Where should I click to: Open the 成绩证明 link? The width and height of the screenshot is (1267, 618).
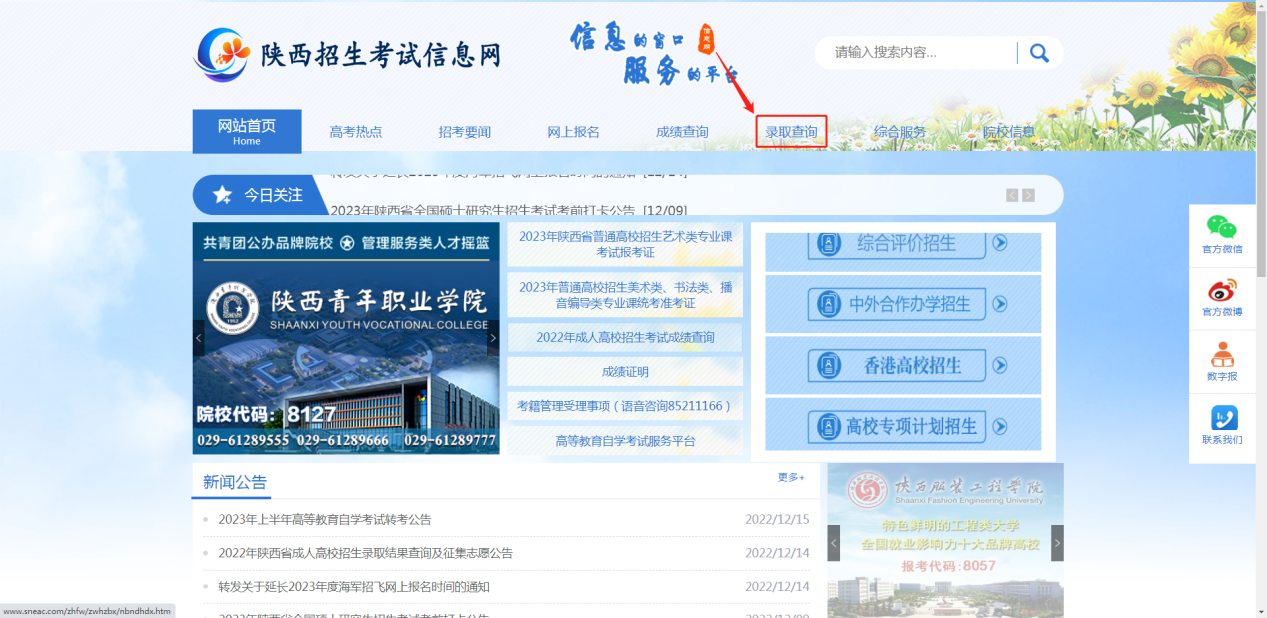625,372
